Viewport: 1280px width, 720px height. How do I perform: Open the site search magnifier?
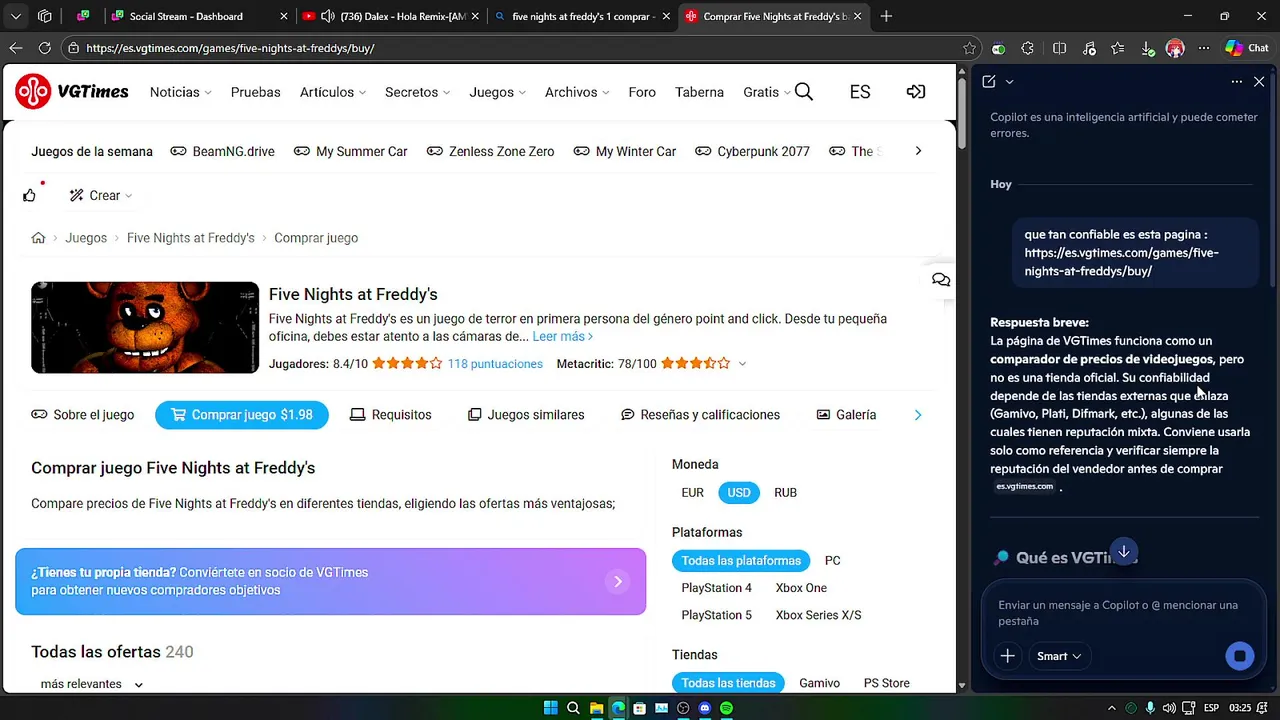pos(804,92)
